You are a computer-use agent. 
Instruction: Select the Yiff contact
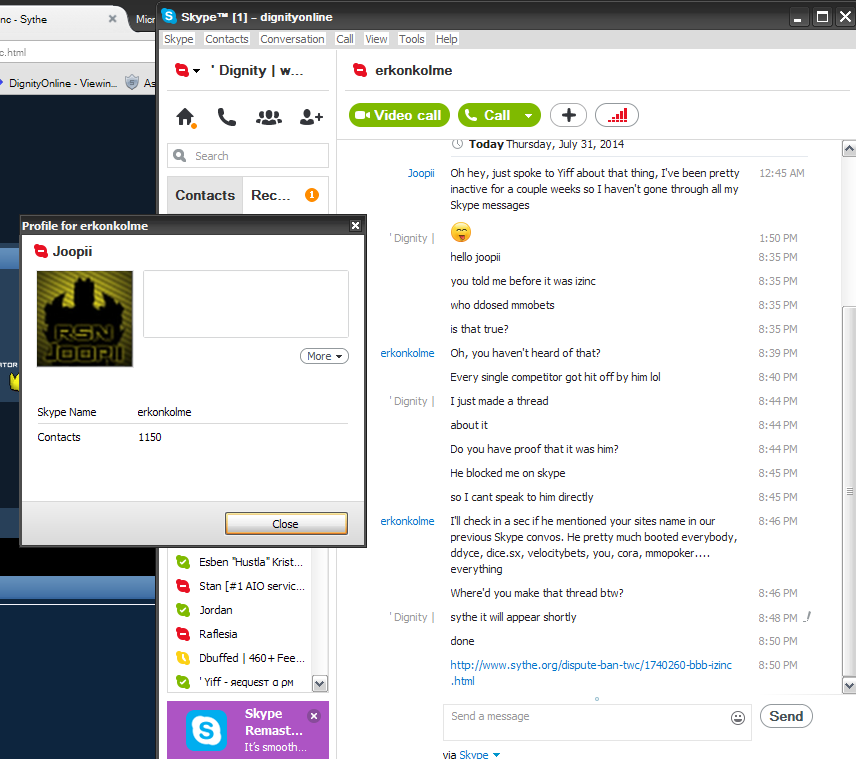point(240,682)
